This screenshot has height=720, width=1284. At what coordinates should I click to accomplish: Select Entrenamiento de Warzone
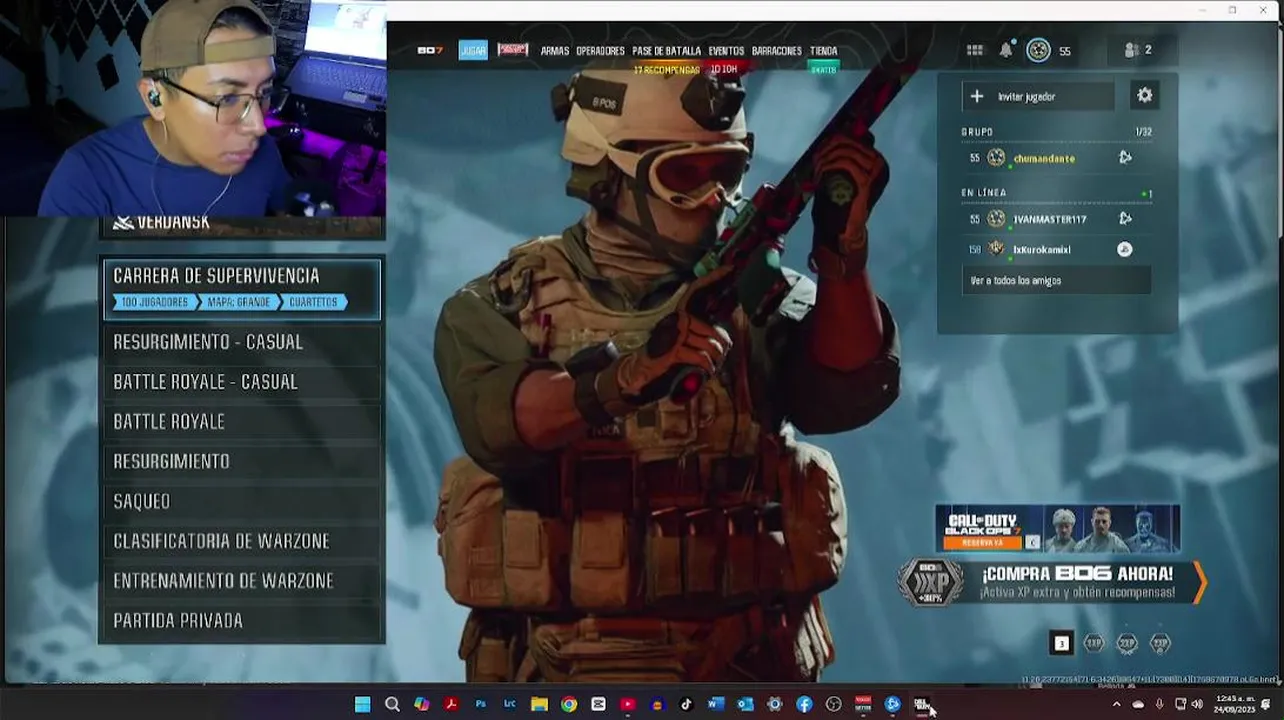click(242, 581)
